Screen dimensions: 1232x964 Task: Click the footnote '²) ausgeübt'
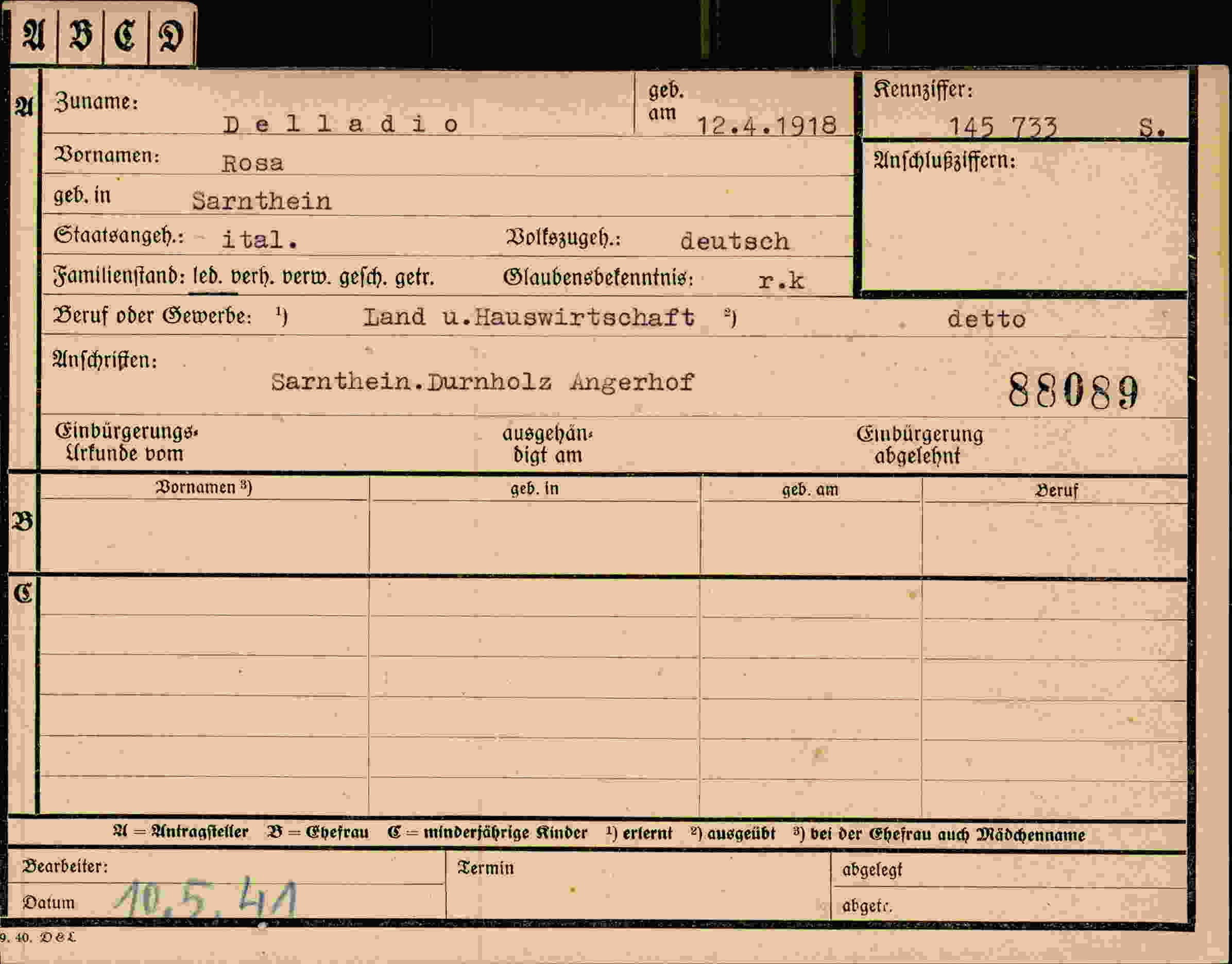[x=732, y=834]
